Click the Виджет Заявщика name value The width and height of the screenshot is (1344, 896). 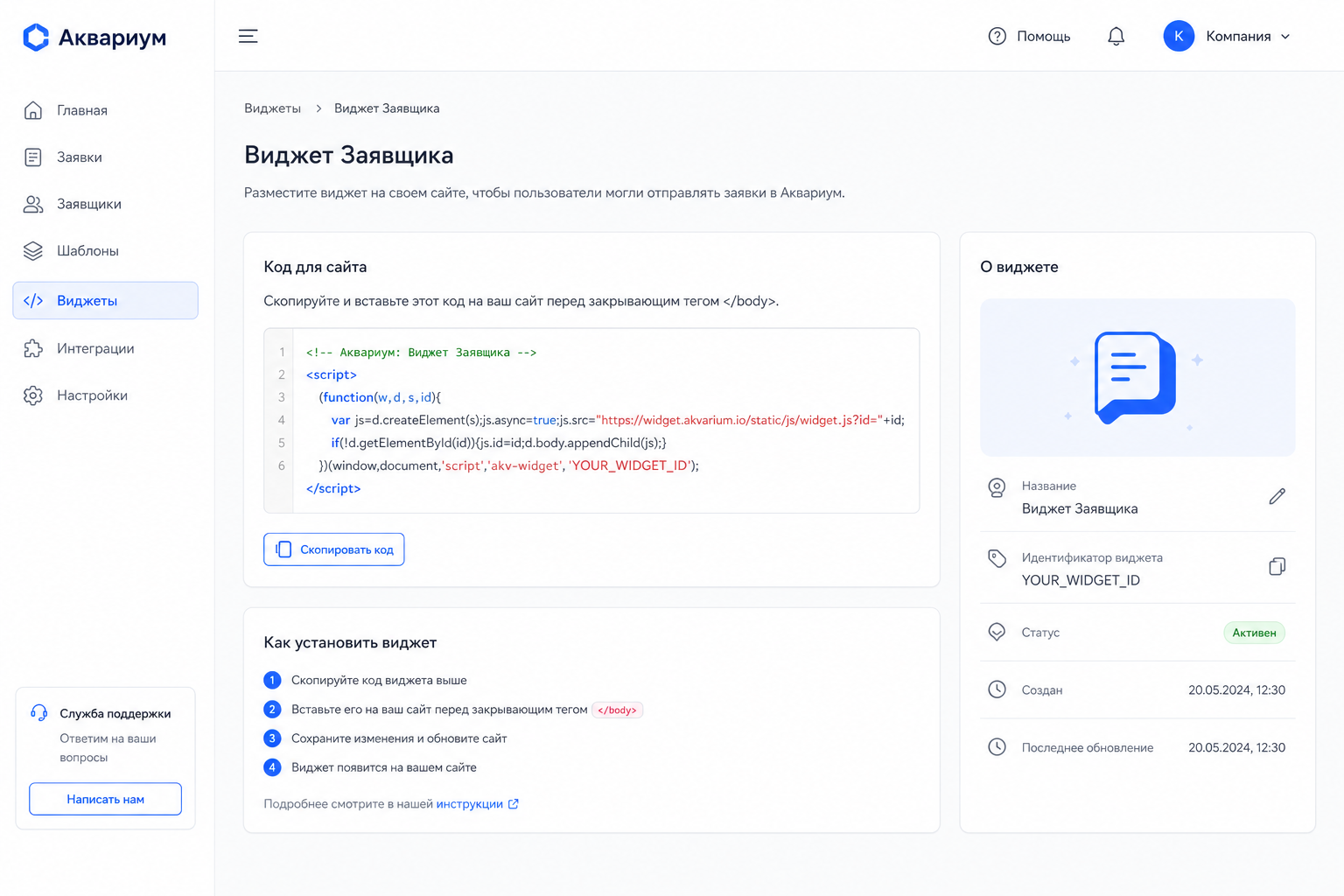pyautogui.click(x=1080, y=508)
